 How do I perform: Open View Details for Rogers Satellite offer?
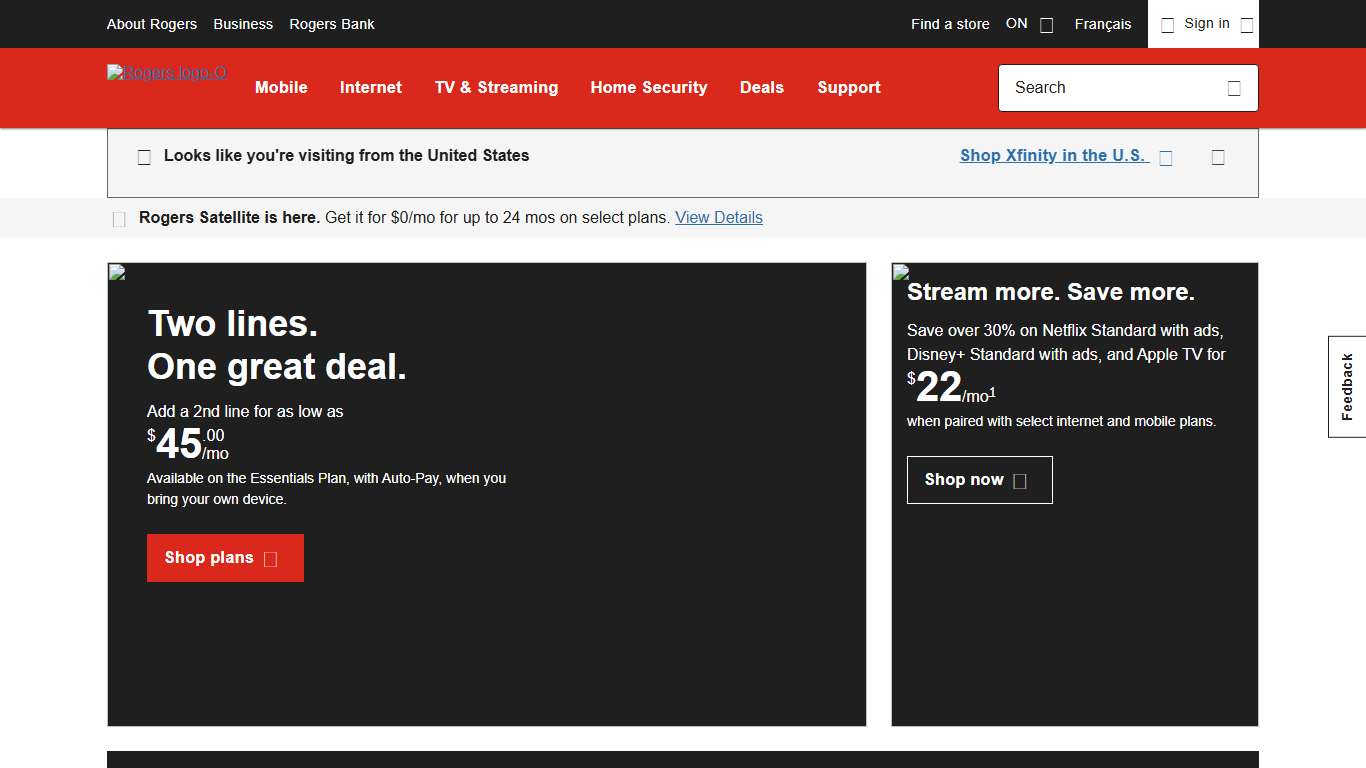719,217
